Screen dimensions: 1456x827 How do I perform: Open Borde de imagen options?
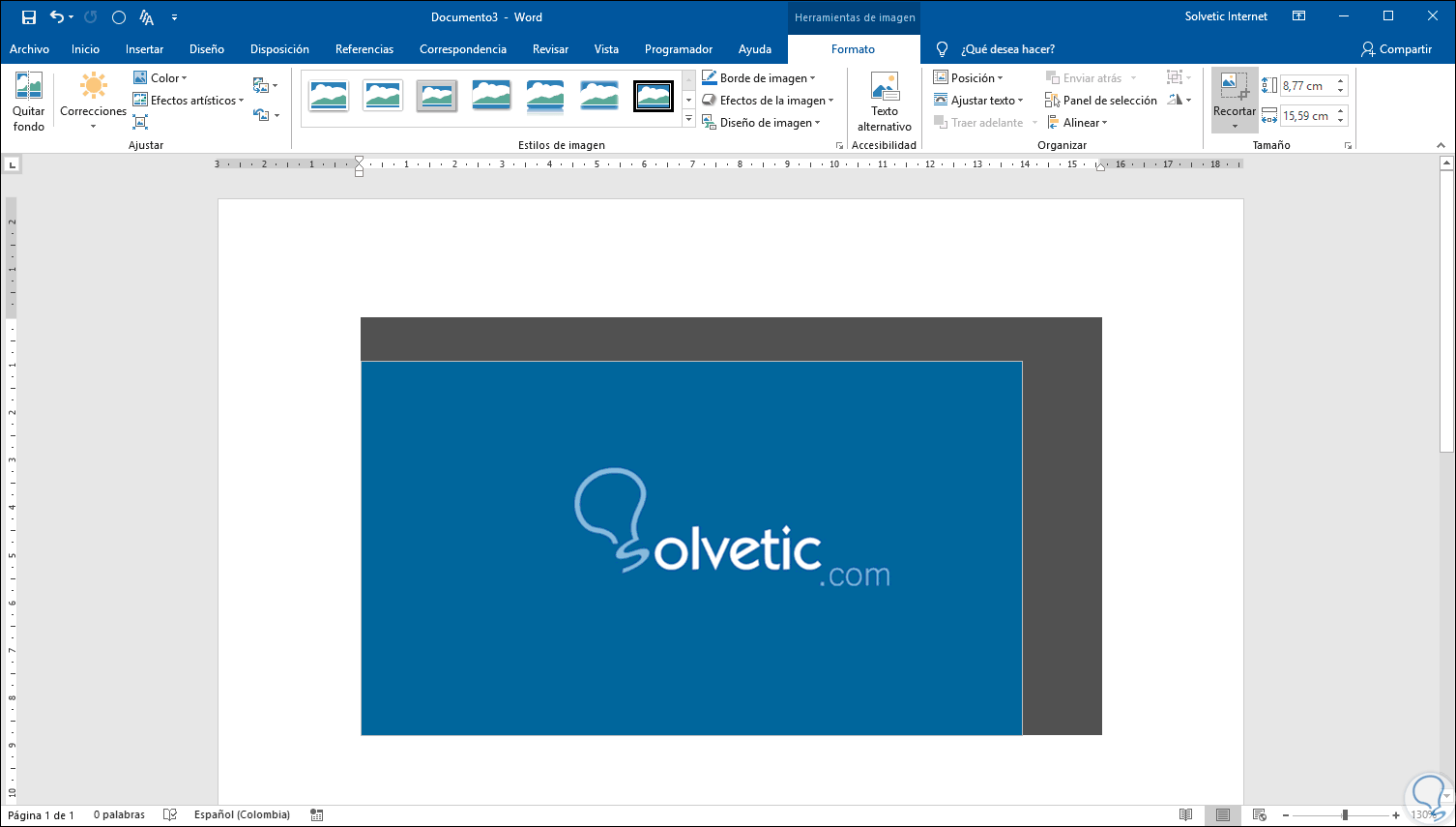point(759,78)
